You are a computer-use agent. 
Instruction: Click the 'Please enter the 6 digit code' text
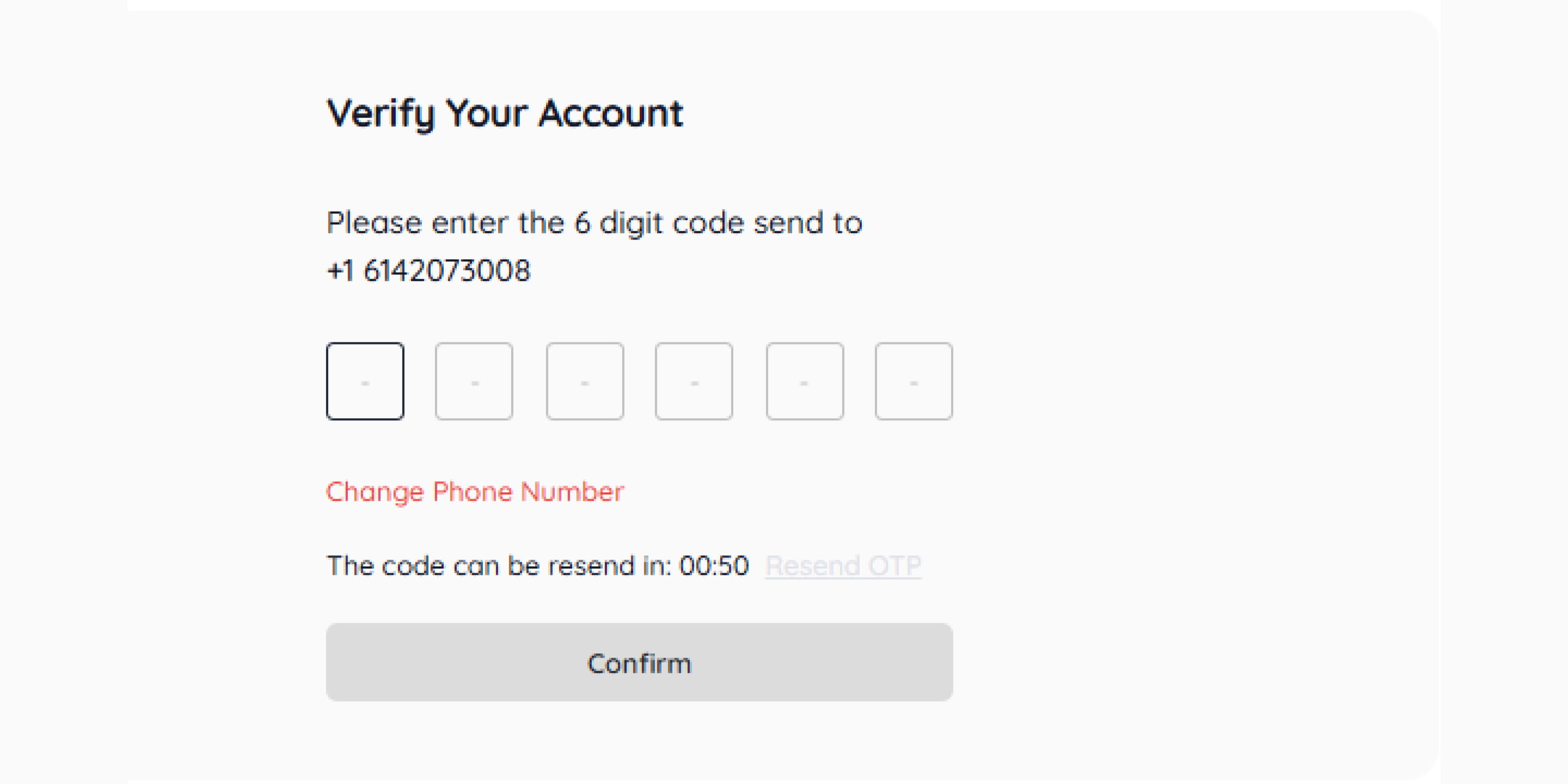(x=594, y=223)
